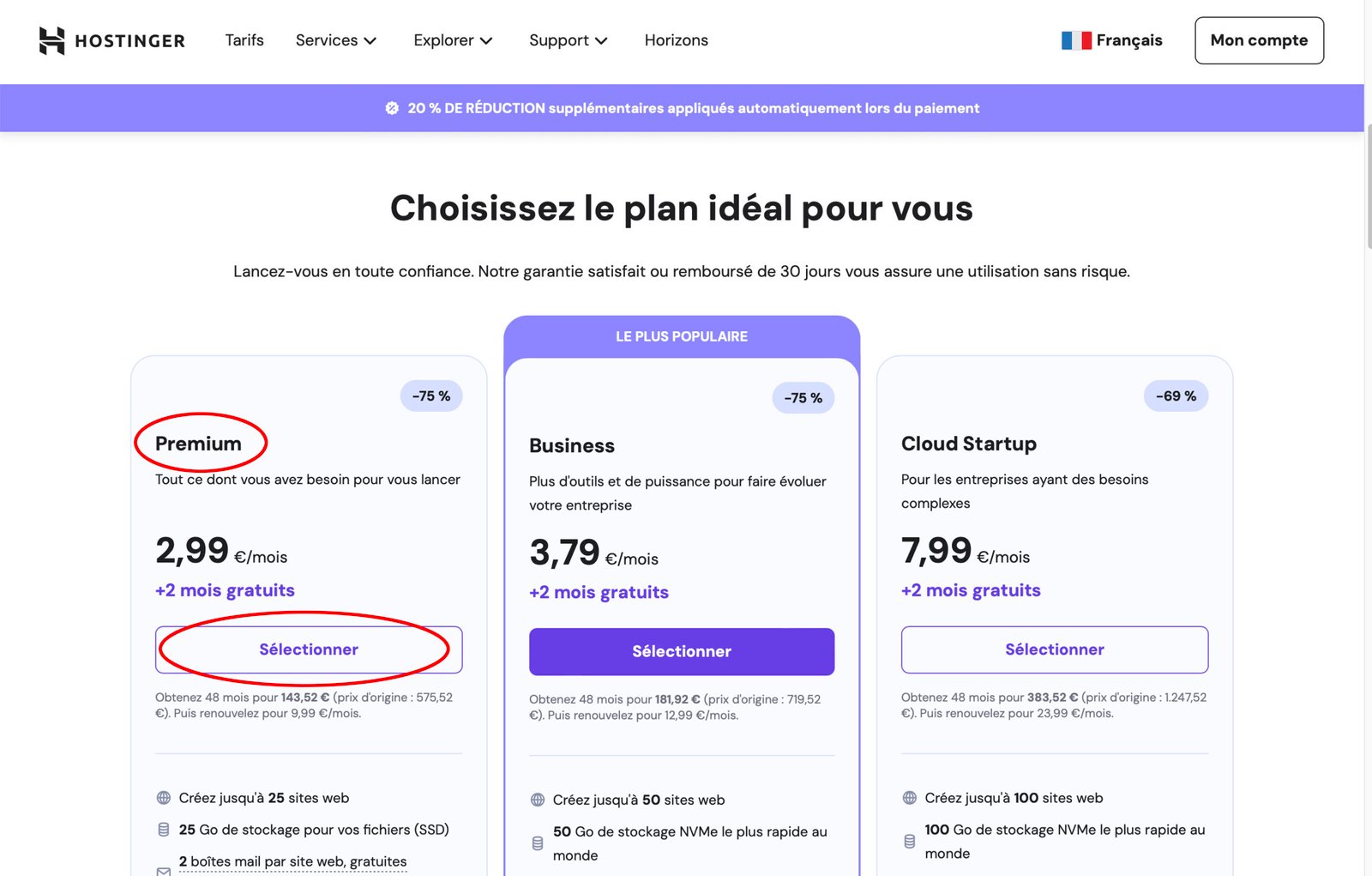
Task: Open Mon compte
Action: pyautogui.click(x=1259, y=39)
